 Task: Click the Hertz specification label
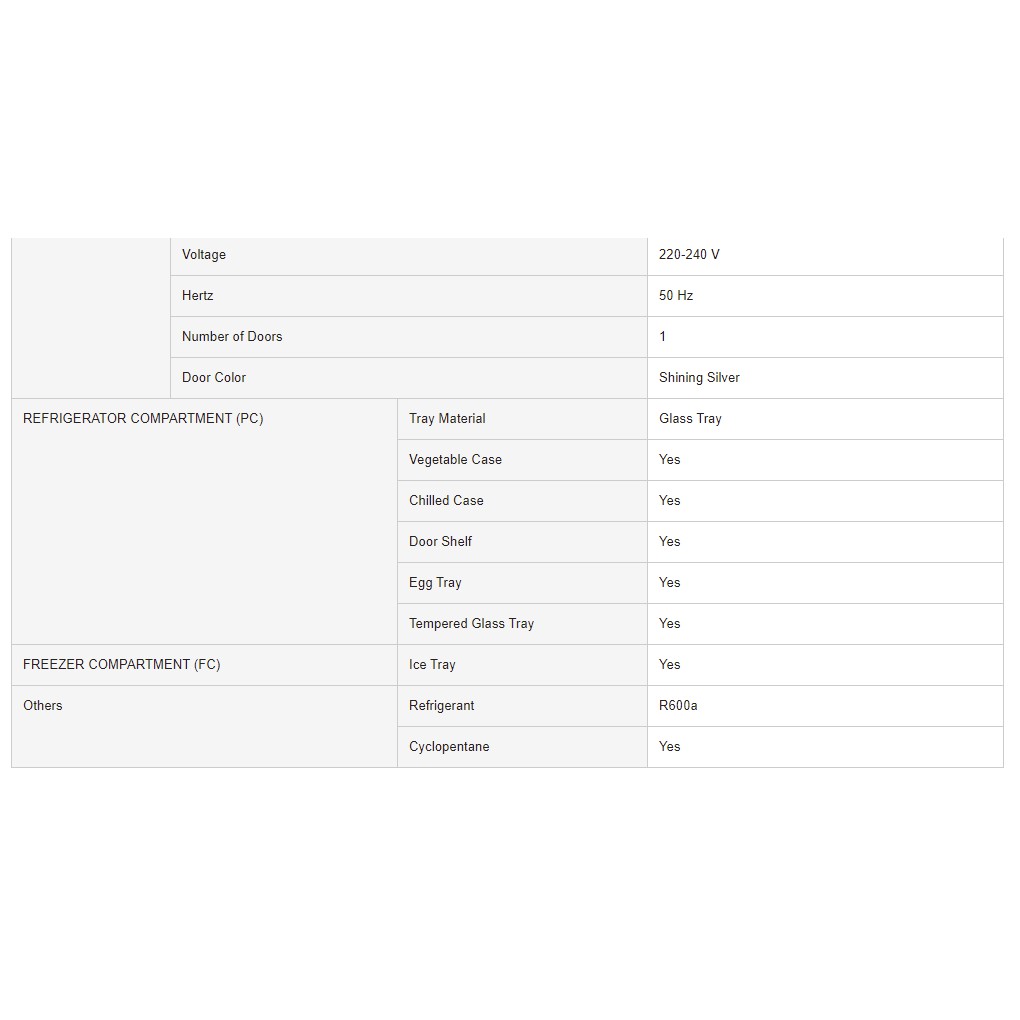click(197, 295)
